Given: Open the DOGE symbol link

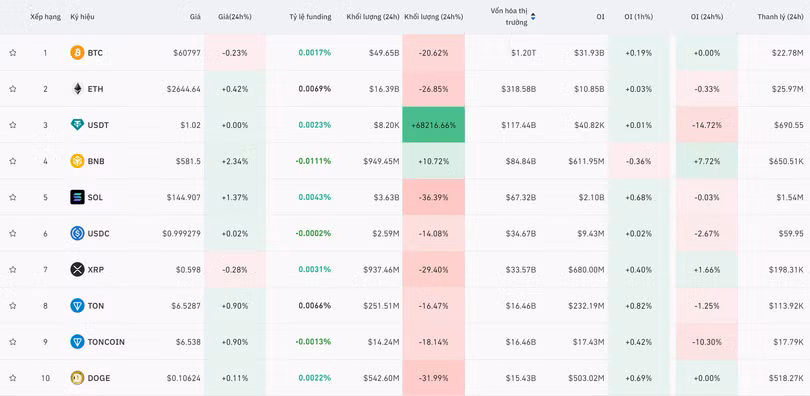Looking at the screenshot, I should pos(99,378).
